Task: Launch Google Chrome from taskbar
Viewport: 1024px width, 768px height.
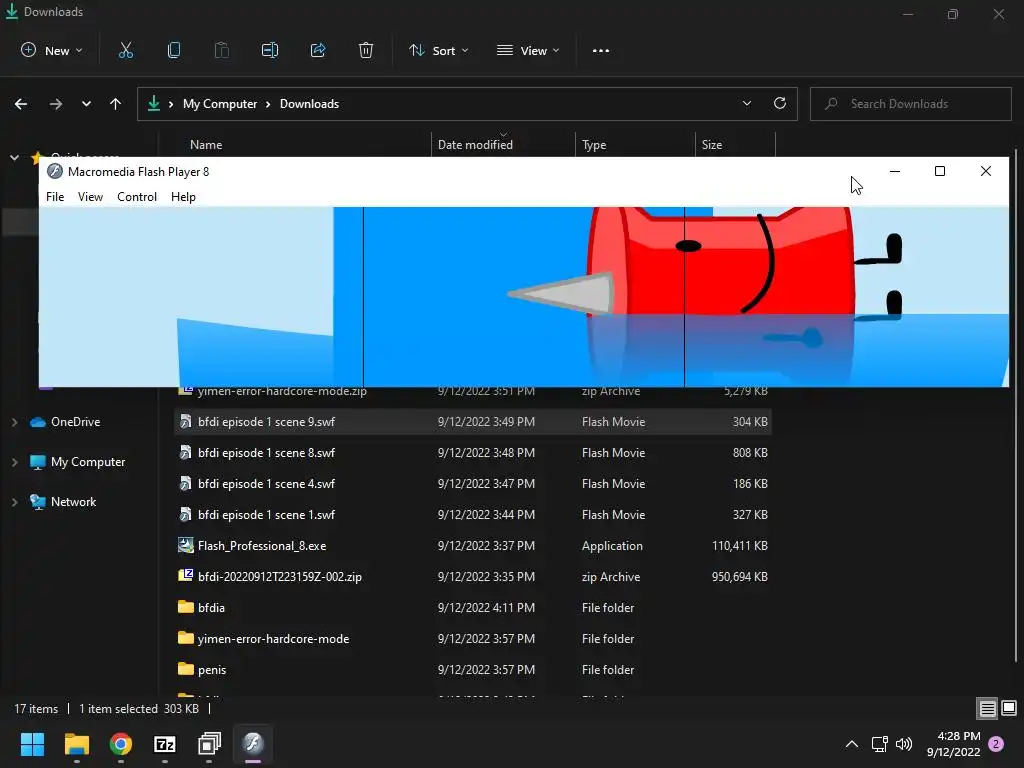Action: pyautogui.click(x=121, y=744)
